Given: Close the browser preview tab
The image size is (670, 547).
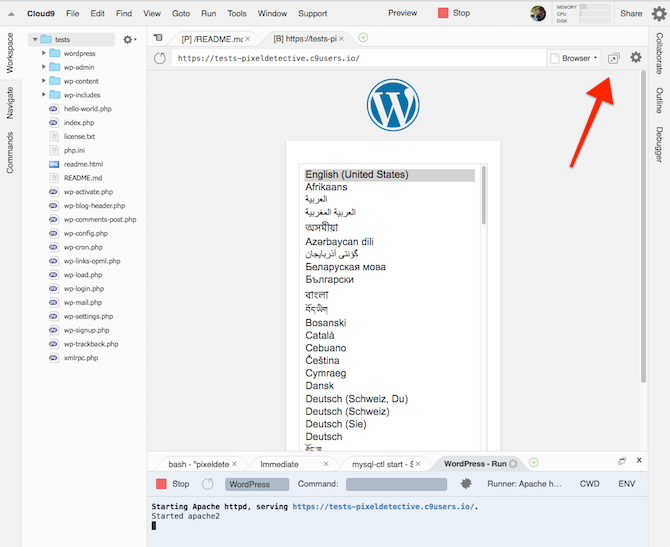Looking at the screenshot, I should coord(341,38).
